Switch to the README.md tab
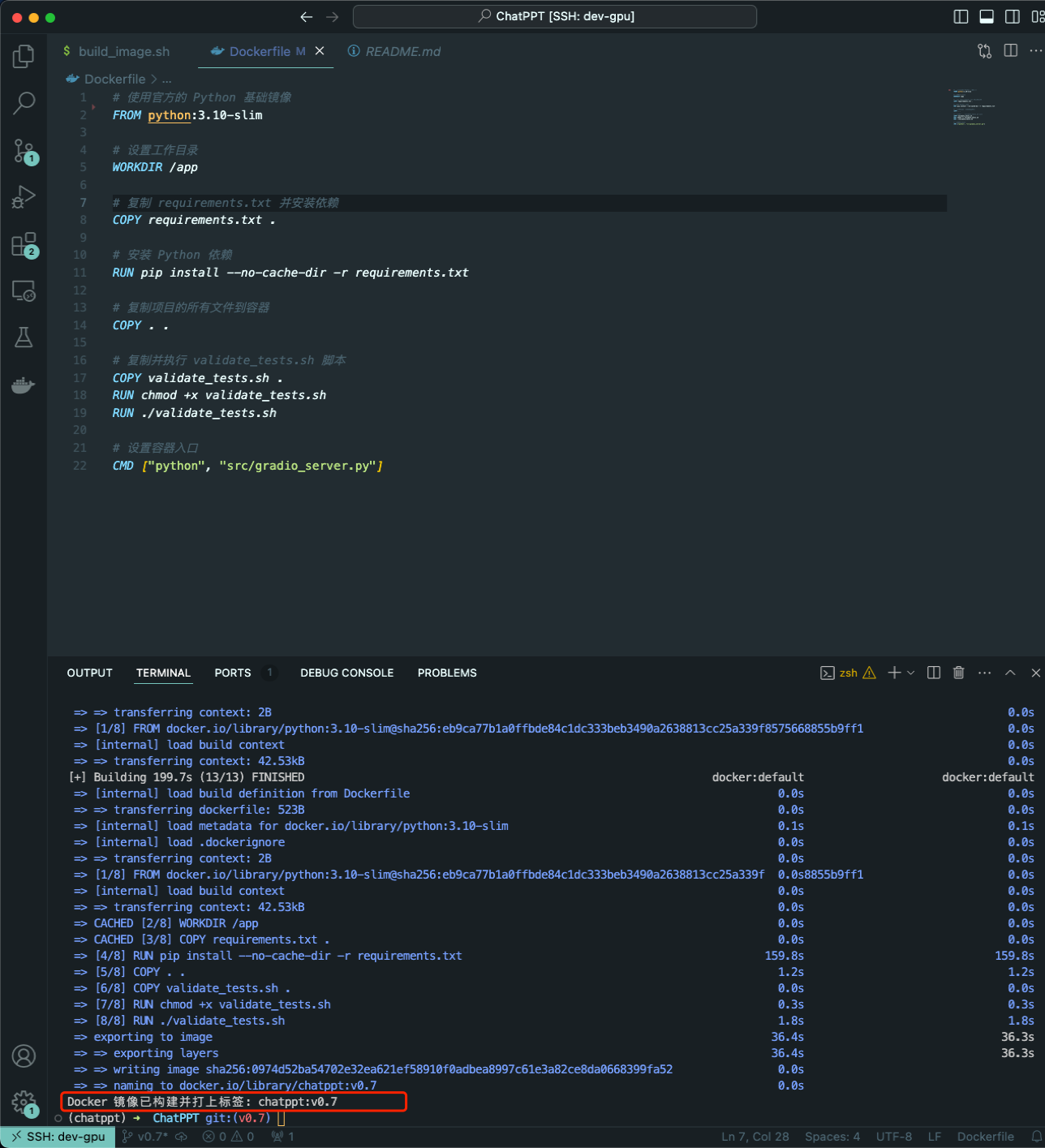 (394, 51)
